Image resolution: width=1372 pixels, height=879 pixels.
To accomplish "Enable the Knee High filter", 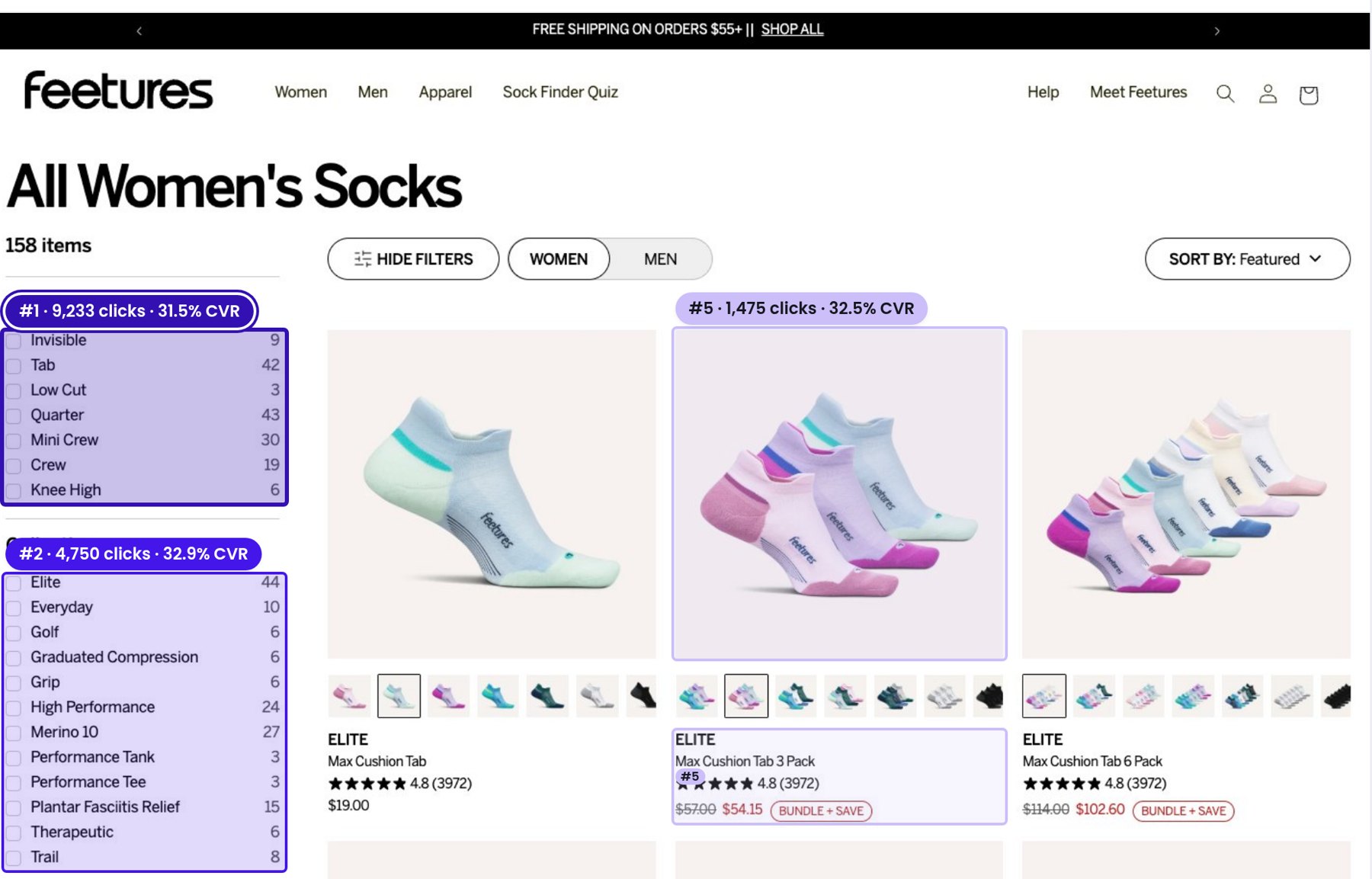I will 14,490.
